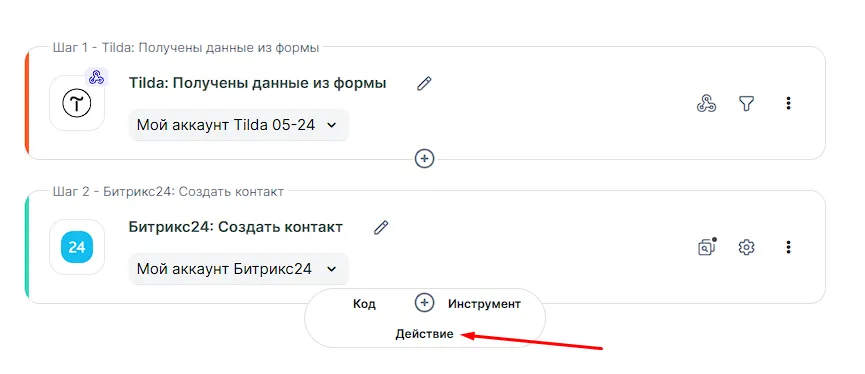Choose Код in the add menu
Image resolution: width=865 pixels, height=374 pixels.
coord(364,304)
